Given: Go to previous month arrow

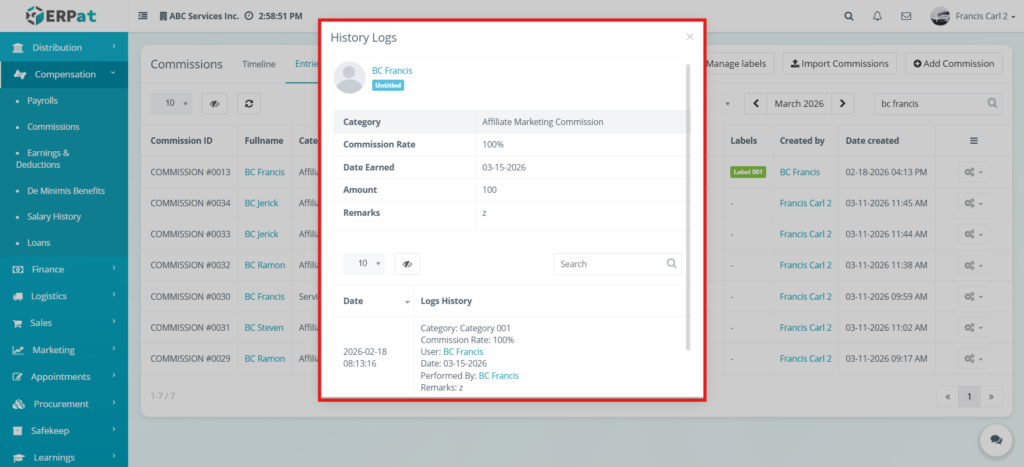Looking at the screenshot, I should point(756,103).
